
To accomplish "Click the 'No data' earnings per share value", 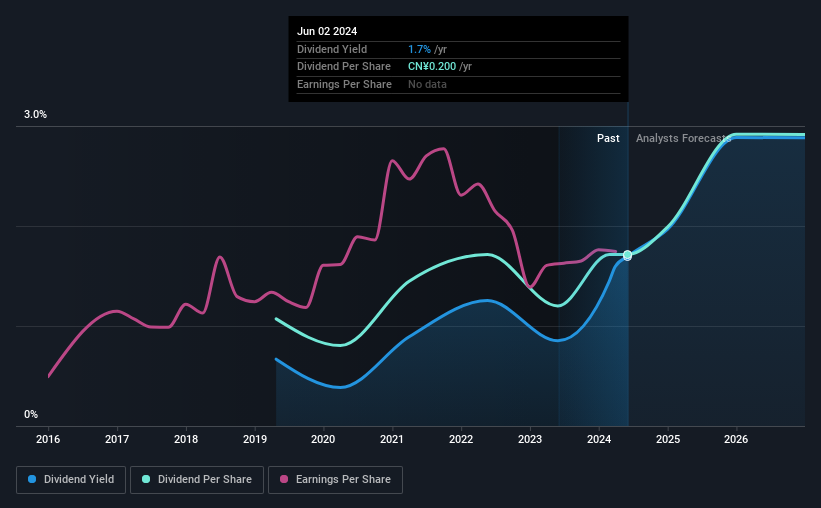I will 427,84.
